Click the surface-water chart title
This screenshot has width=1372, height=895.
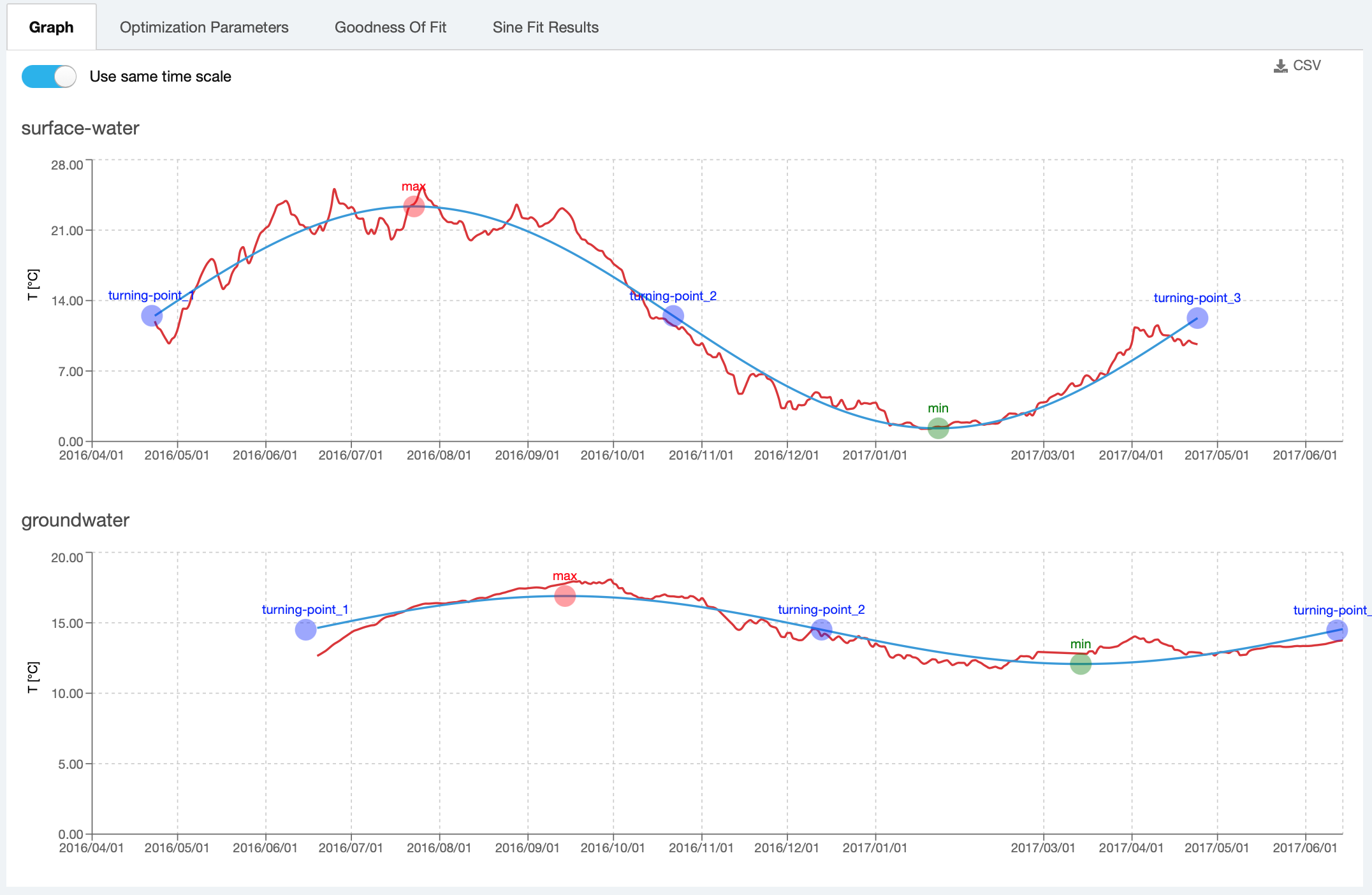coord(80,128)
